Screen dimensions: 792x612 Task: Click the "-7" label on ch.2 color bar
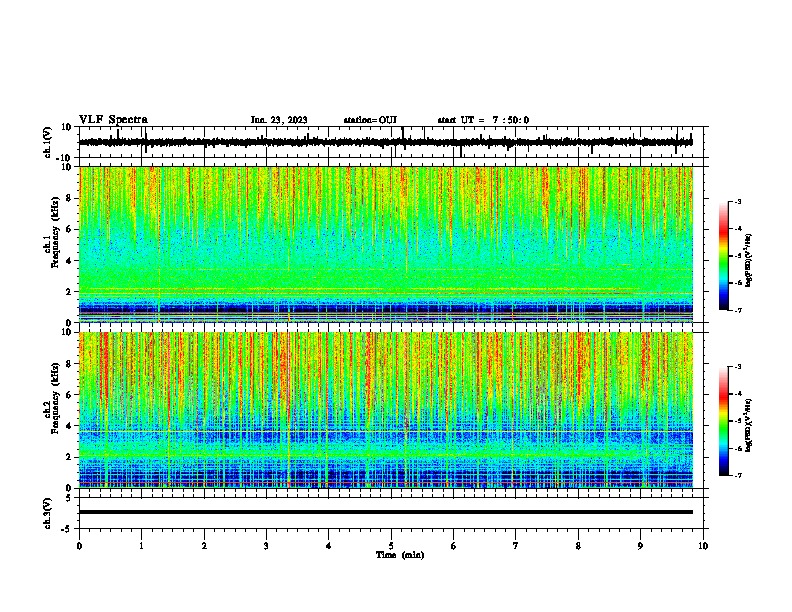737,475
